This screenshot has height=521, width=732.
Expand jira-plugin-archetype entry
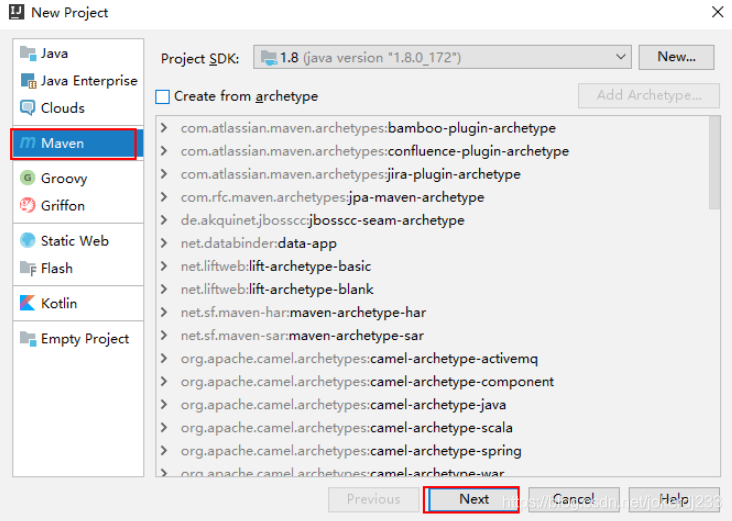164,174
